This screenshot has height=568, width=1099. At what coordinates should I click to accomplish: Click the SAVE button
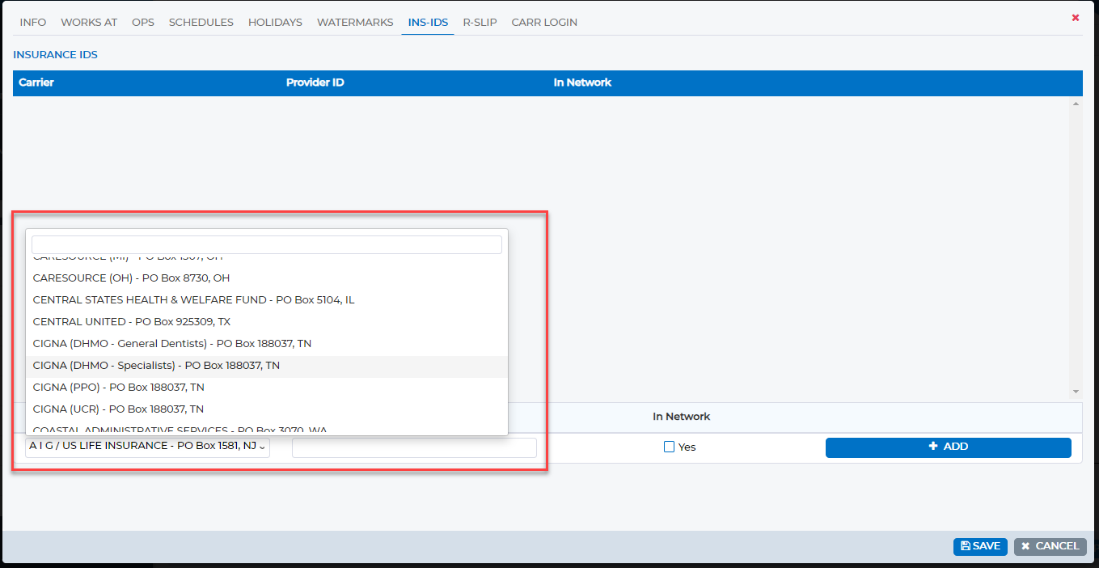pyautogui.click(x=980, y=546)
